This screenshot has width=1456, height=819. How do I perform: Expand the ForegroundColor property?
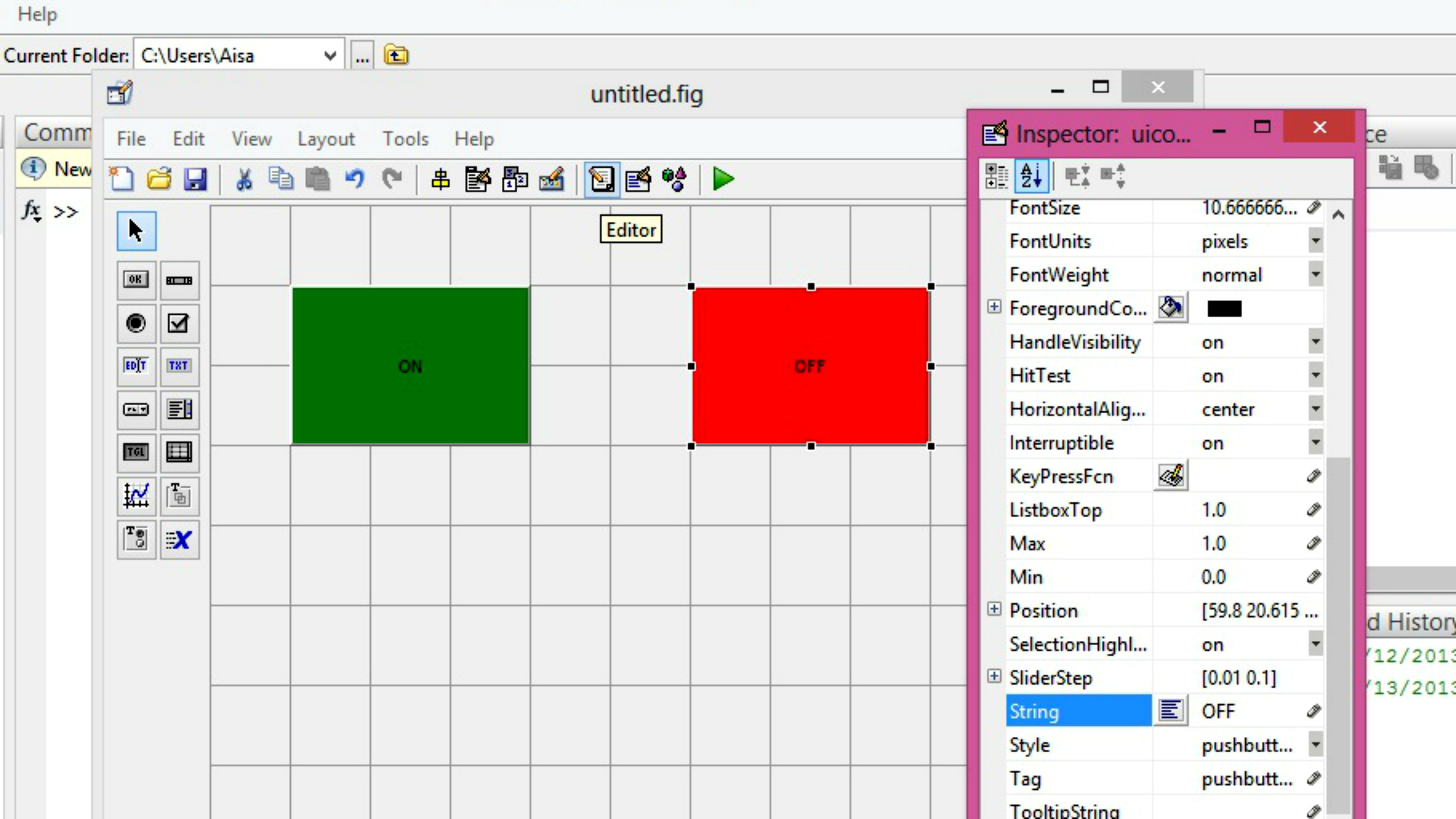(994, 307)
